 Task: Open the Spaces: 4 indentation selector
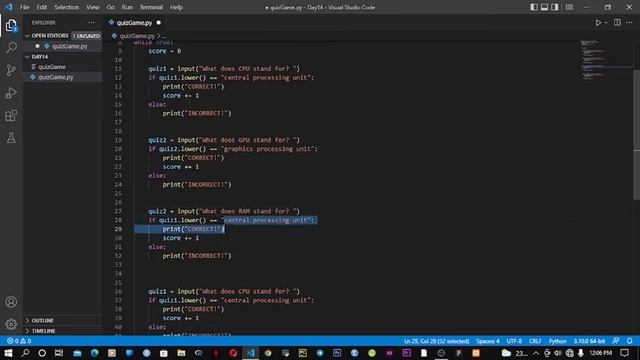pos(488,341)
